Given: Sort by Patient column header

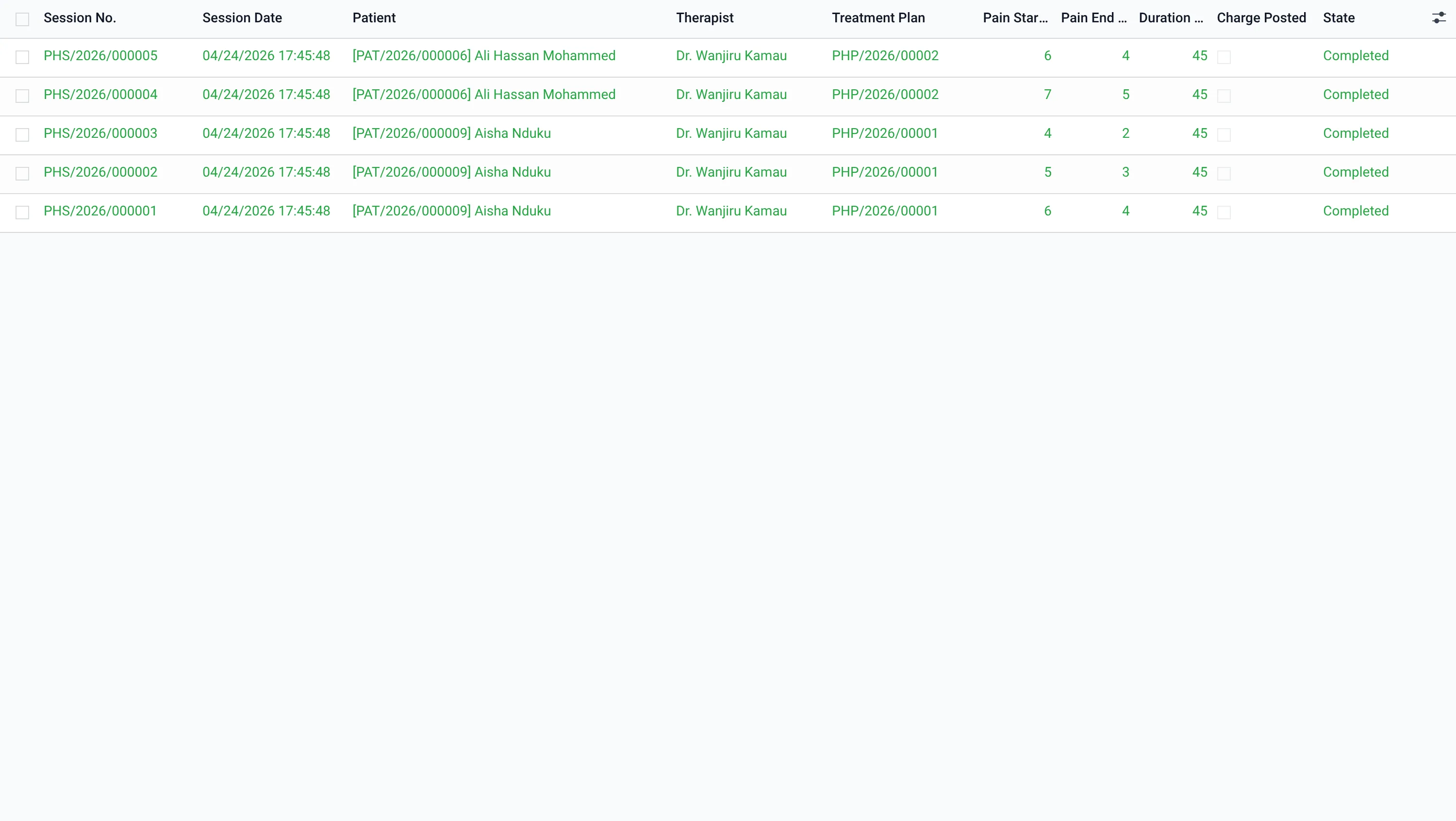Looking at the screenshot, I should coord(374,18).
